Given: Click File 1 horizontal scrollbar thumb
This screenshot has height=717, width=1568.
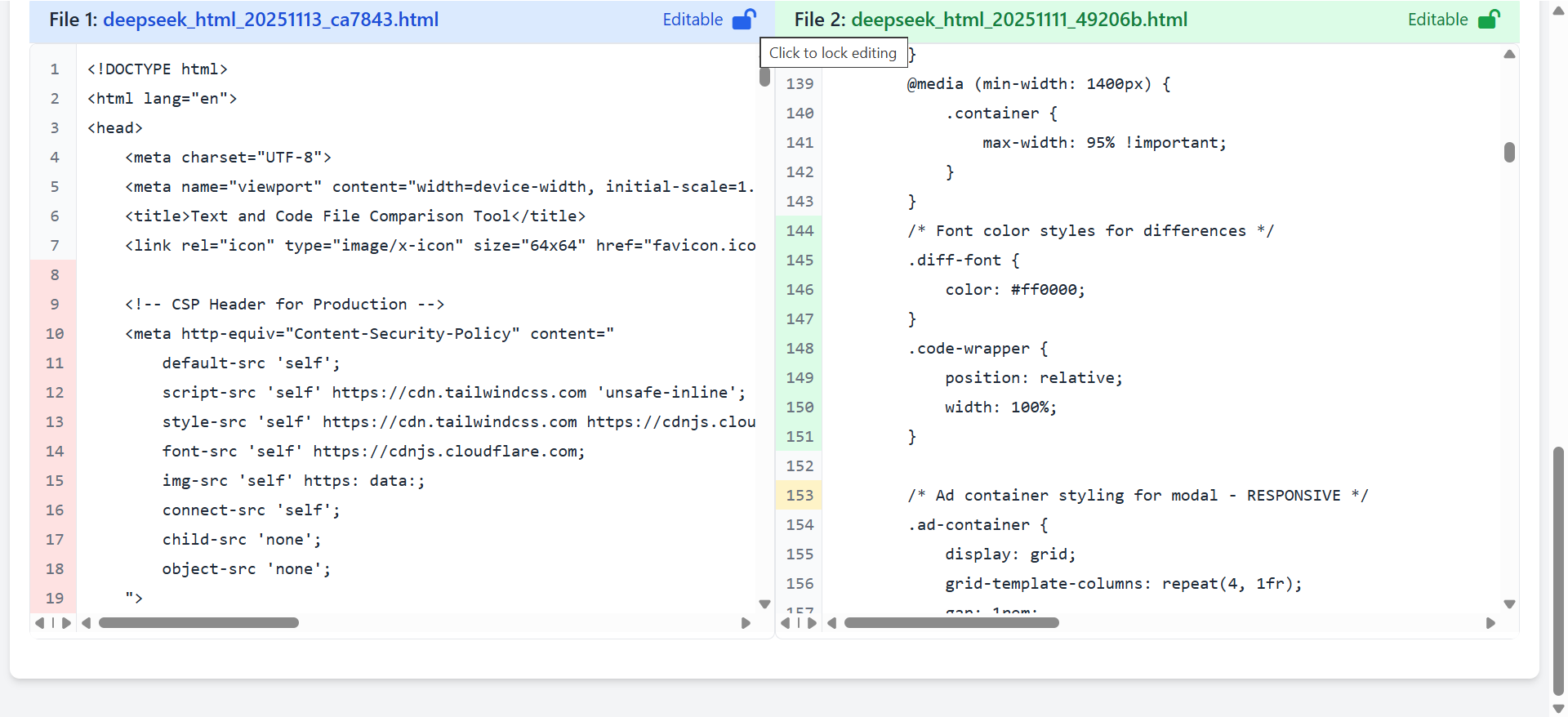Looking at the screenshot, I should click(198, 623).
